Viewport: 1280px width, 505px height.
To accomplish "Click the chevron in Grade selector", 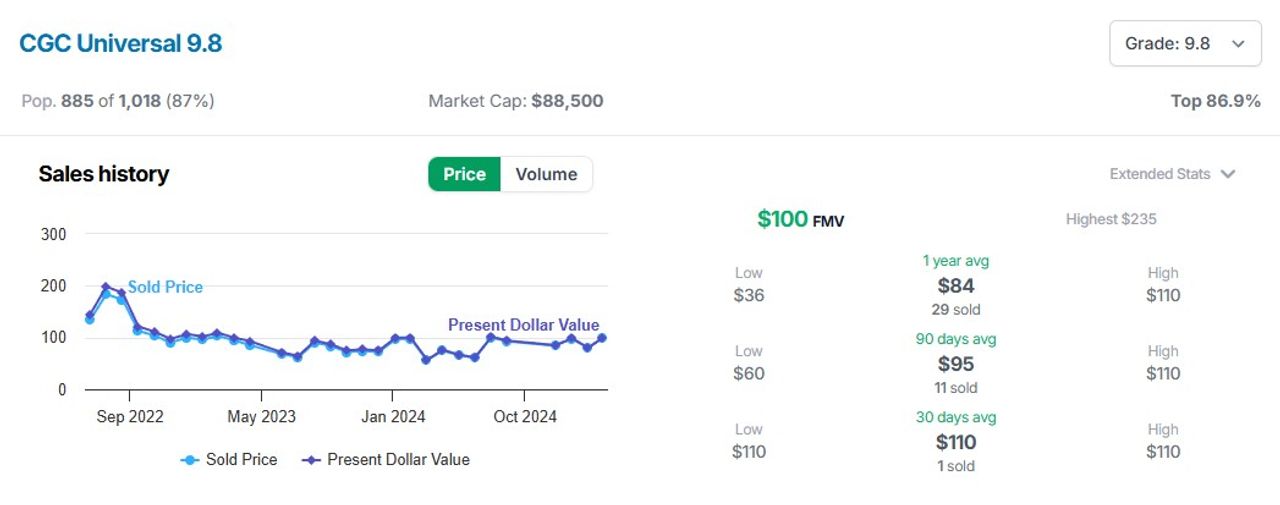I will (x=1238, y=44).
